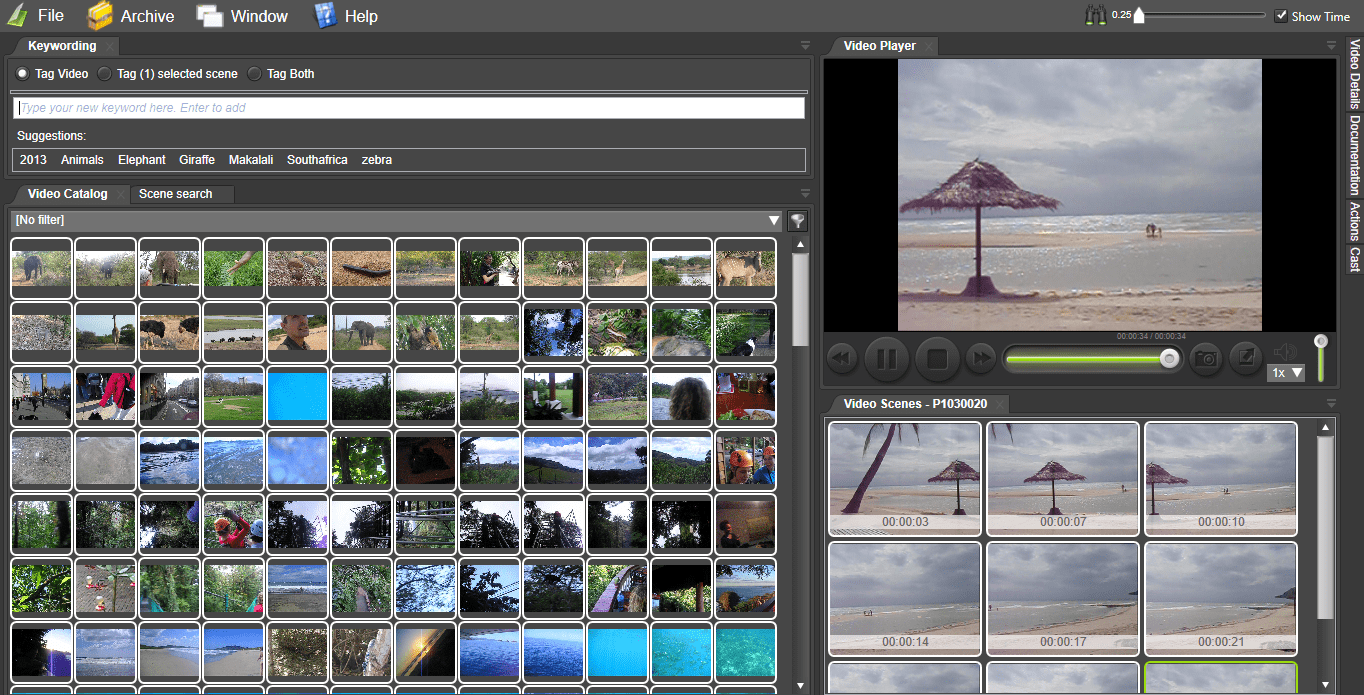Add the suggested keyword Makalali

[x=251, y=160]
